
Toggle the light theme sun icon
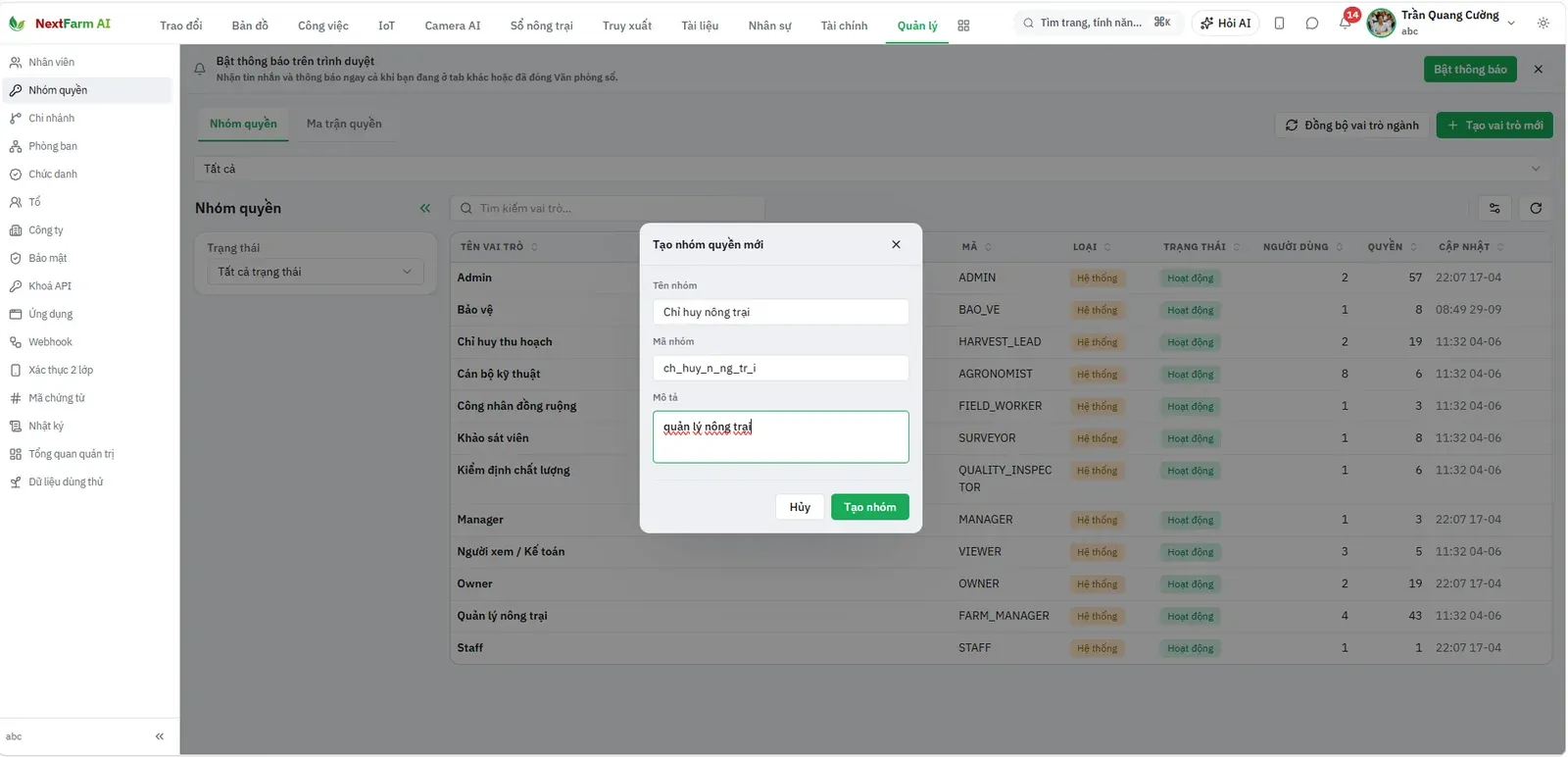pos(1543,23)
